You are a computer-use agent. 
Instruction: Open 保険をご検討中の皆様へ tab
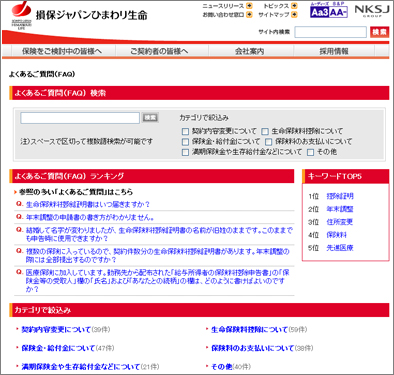tap(62, 51)
